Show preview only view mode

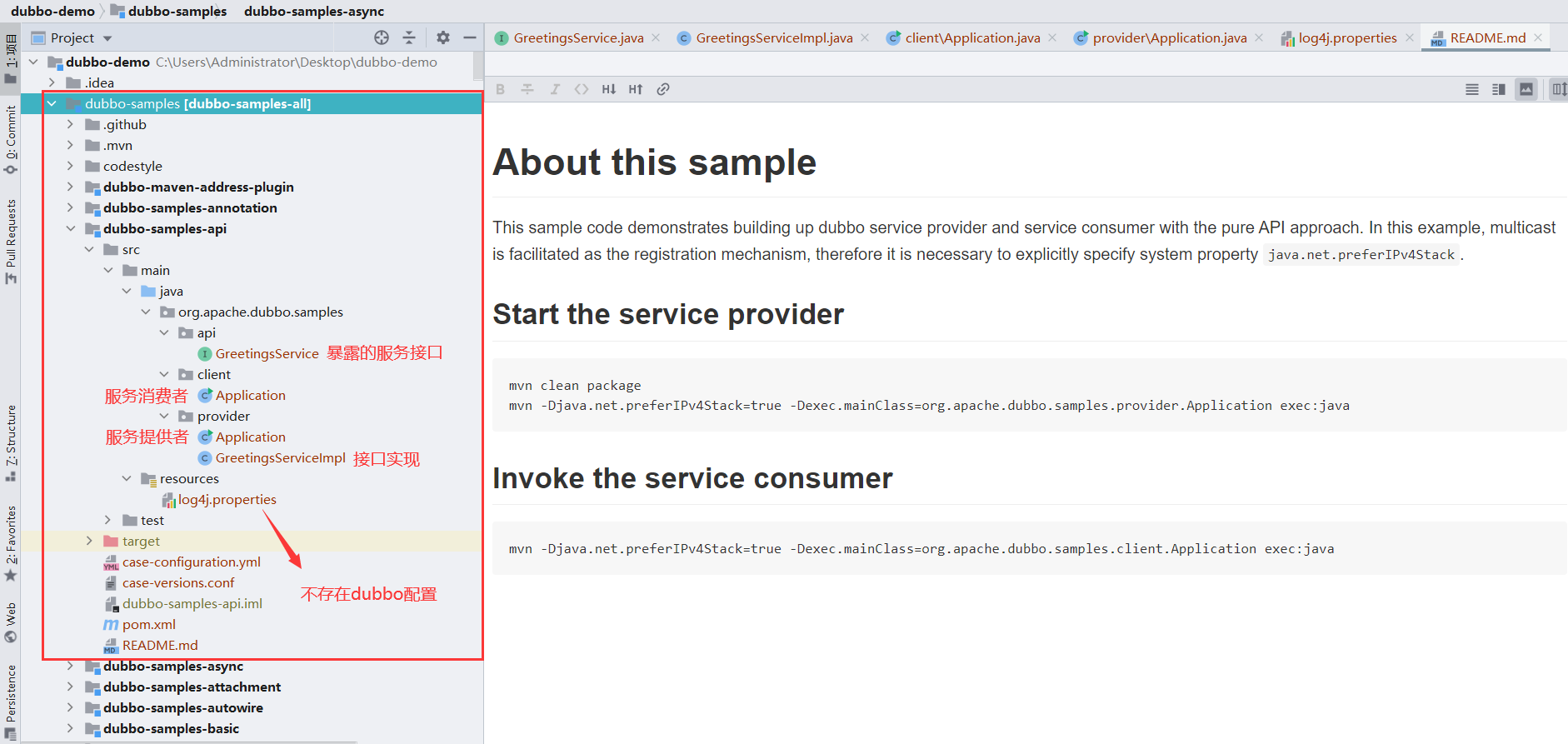point(1526,89)
